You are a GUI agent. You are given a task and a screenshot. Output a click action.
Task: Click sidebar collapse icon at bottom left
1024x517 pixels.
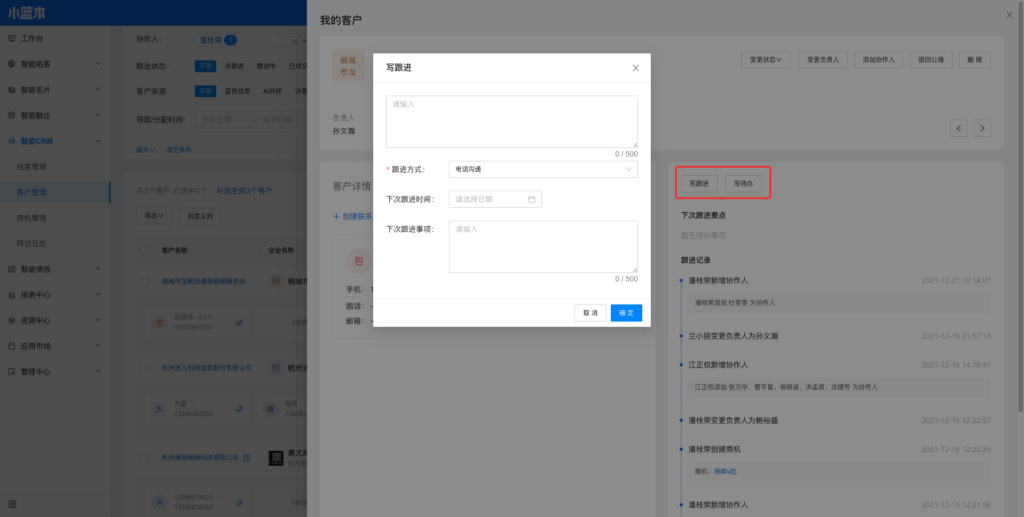coord(12,503)
